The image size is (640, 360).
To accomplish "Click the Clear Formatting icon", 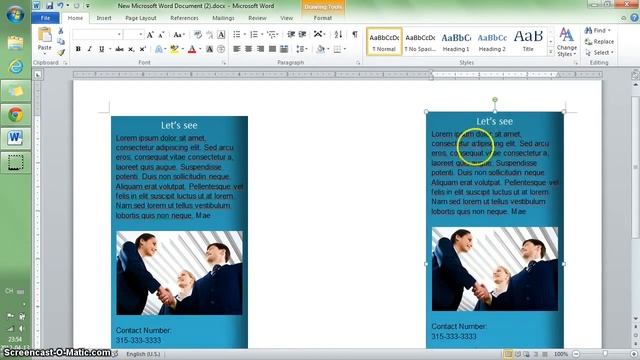I will [198, 35].
